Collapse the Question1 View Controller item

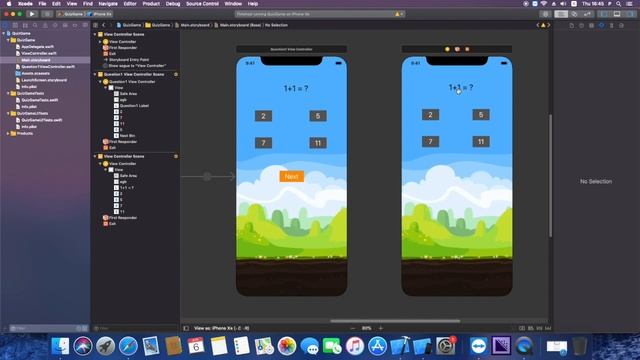[x=100, y=82]
